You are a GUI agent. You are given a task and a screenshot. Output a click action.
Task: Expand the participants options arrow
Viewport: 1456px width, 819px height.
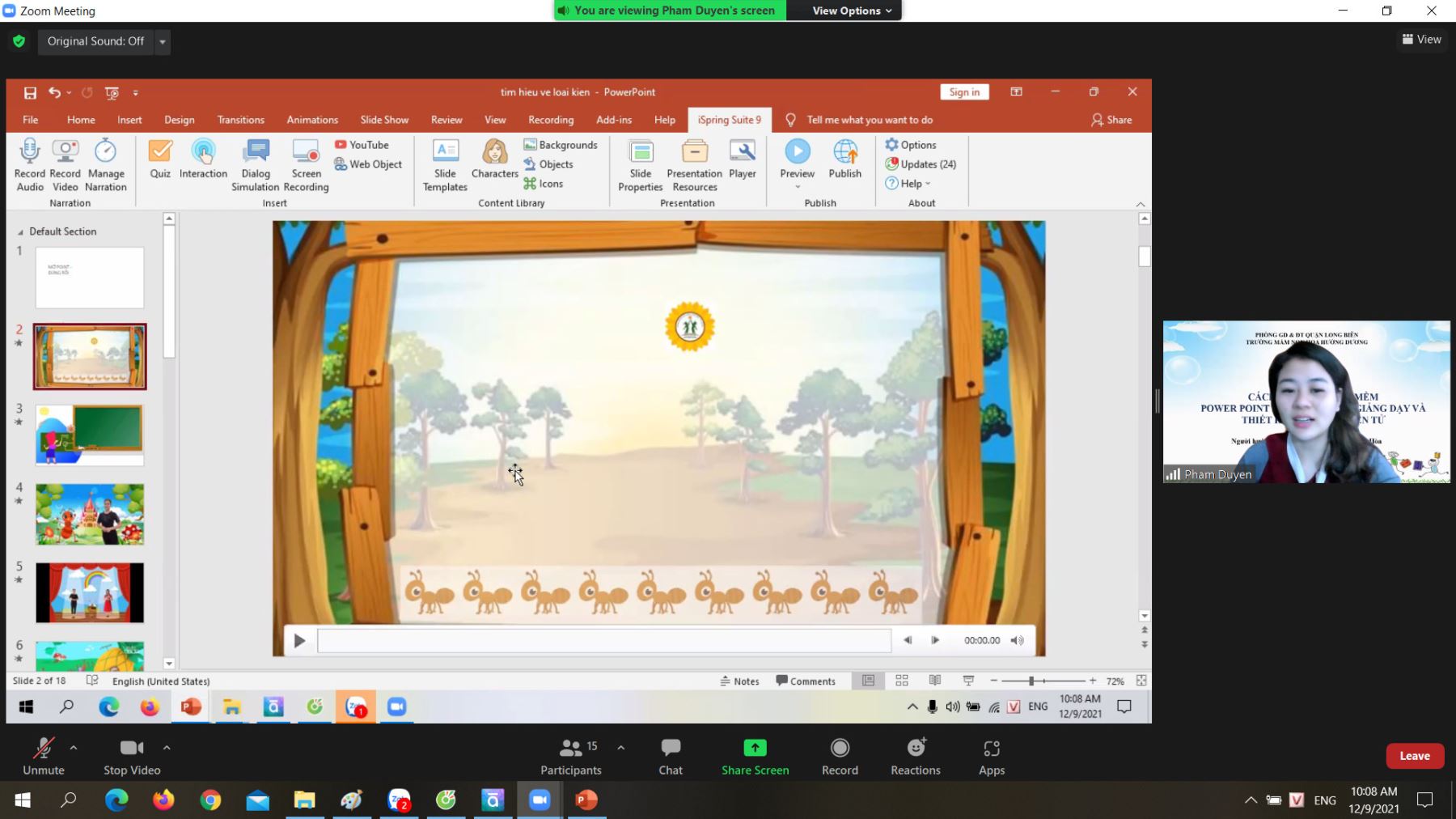click(x=620, y=748)
